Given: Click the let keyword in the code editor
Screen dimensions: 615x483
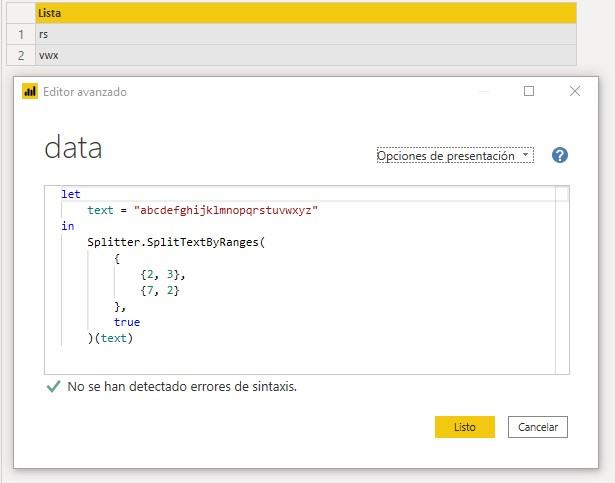Looking at the screenshot, I should pos(70,194).
